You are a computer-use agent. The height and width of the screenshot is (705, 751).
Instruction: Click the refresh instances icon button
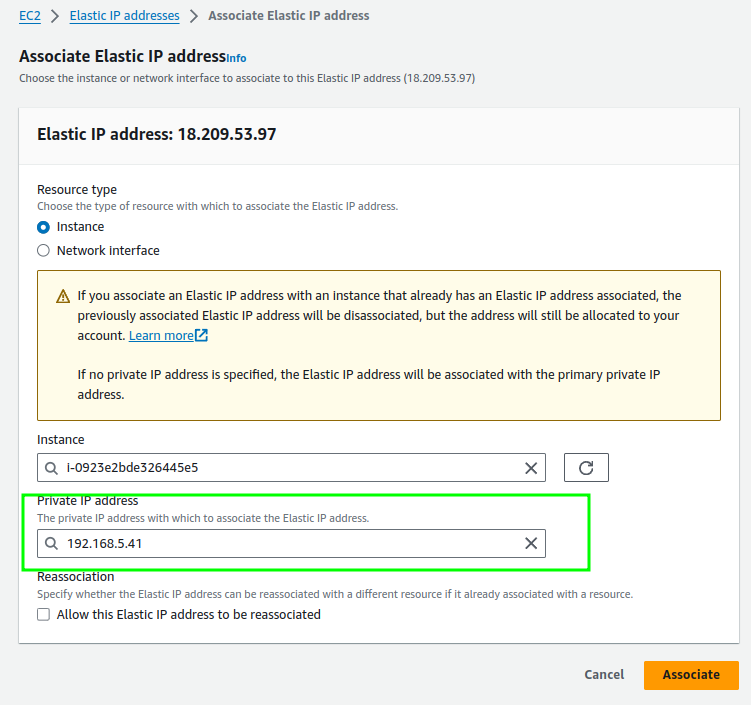click(x=586, y=468)
